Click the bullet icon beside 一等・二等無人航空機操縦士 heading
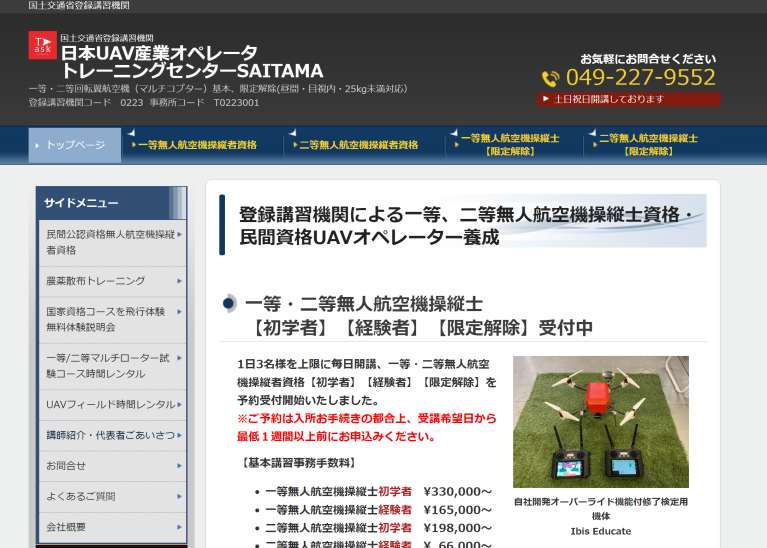 (228, 304)
